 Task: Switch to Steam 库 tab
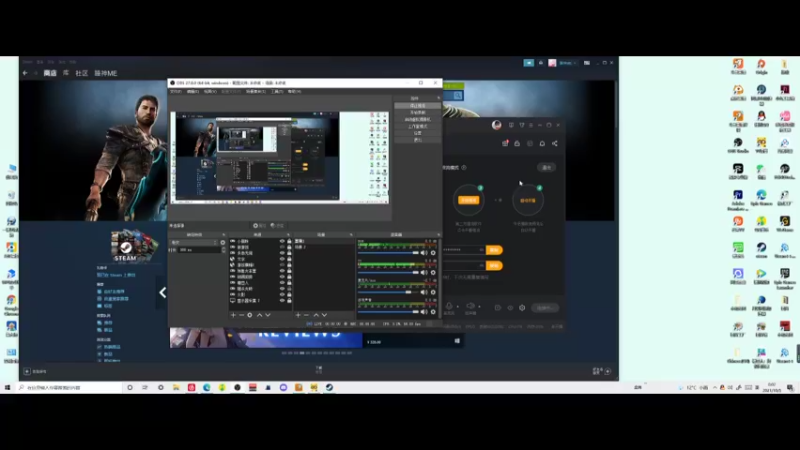(66, 73)
